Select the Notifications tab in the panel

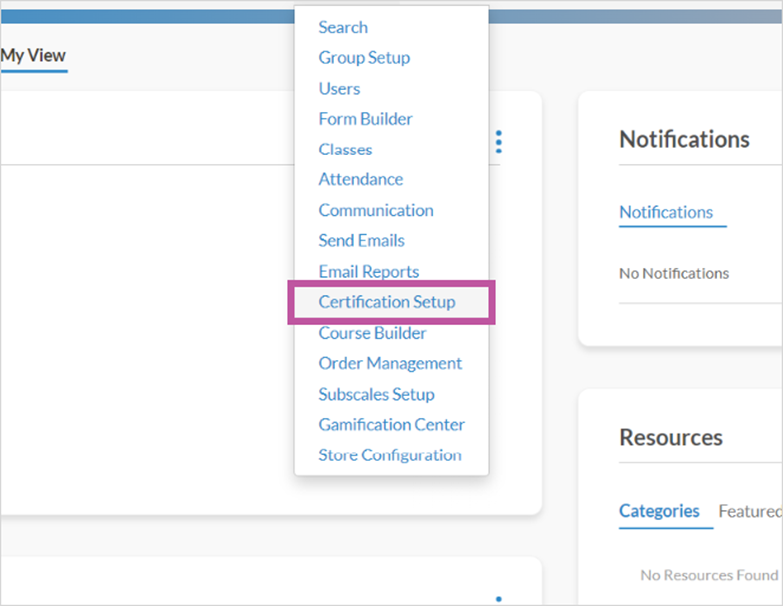click(x=666, y=213)
